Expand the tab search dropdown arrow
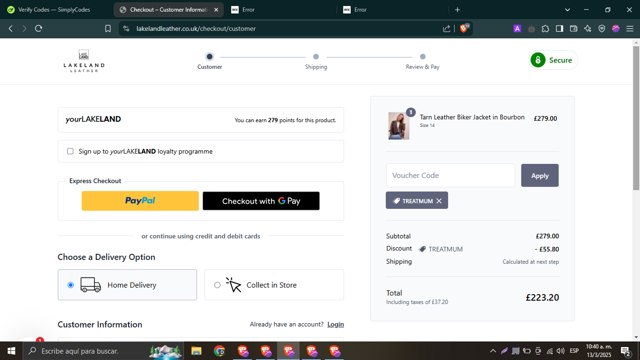 (x=567, y=9)
